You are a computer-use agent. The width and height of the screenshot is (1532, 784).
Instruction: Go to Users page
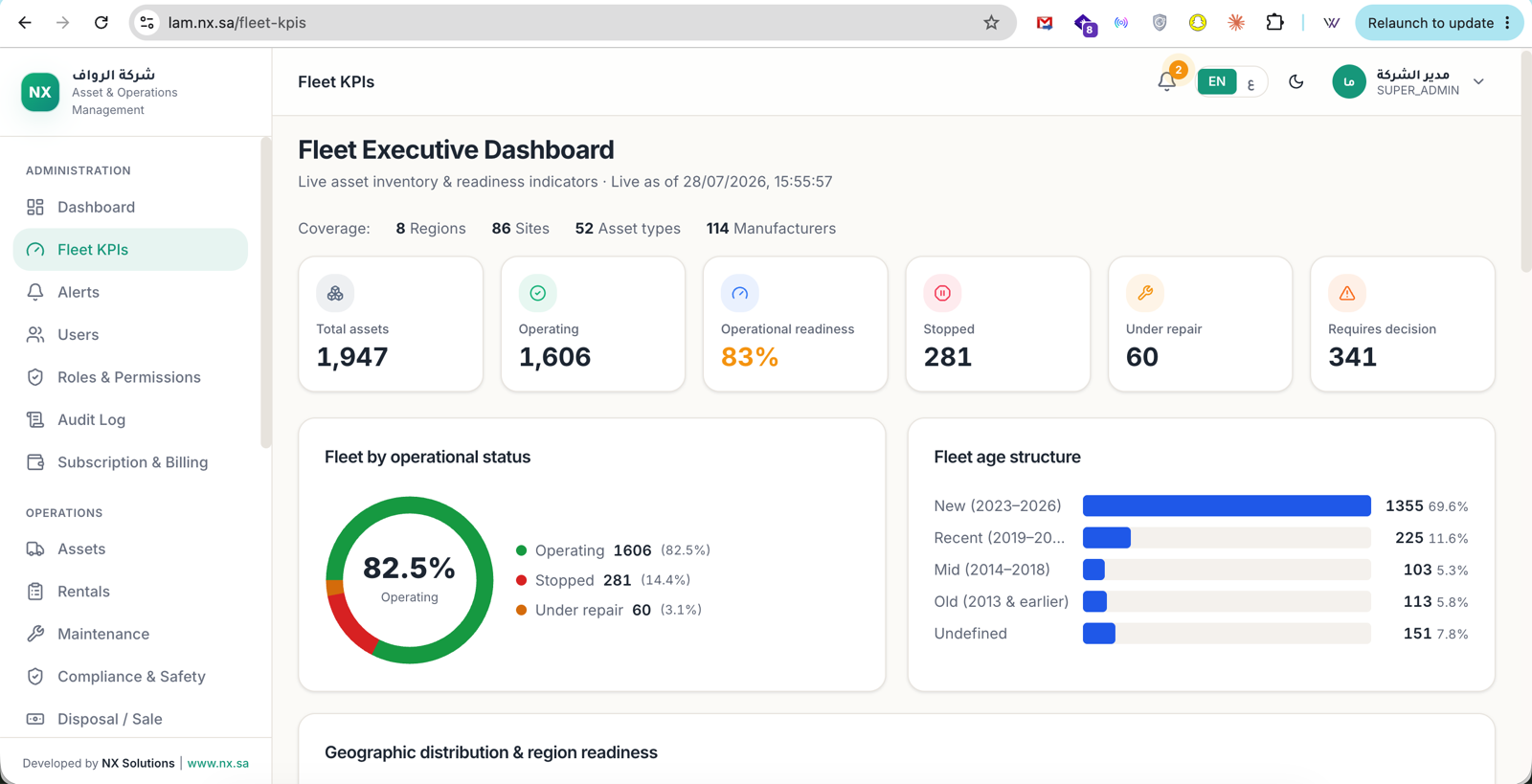(130, 335)
